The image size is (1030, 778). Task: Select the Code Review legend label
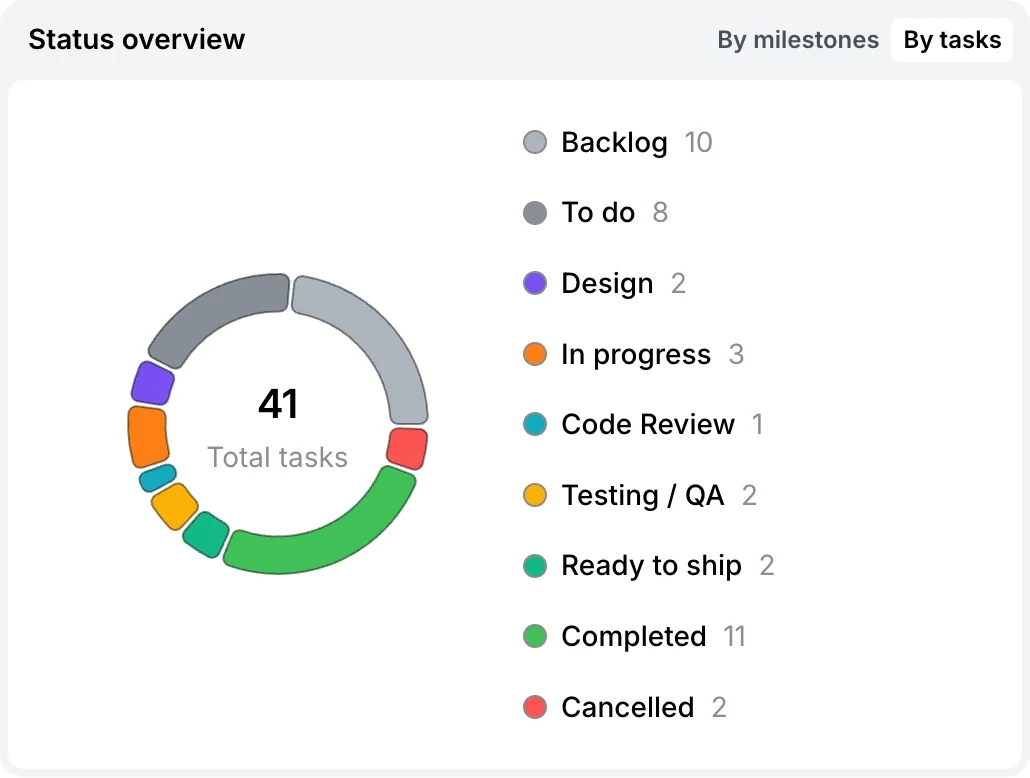pos(648,424)
